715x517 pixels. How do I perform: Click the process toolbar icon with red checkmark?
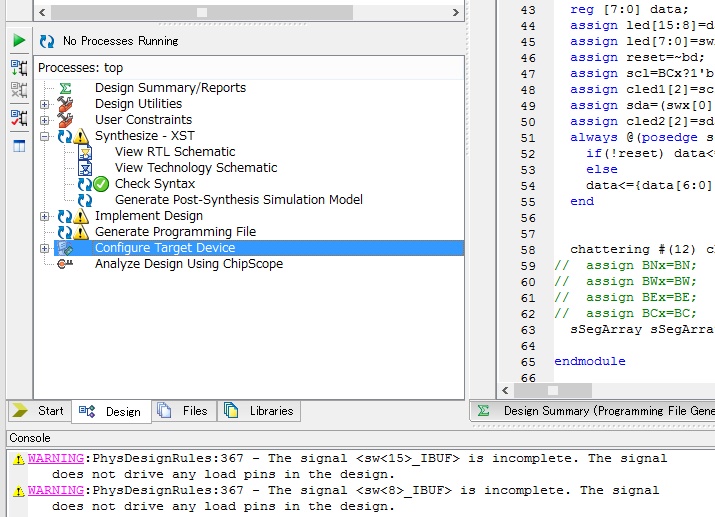pos(19,119)
